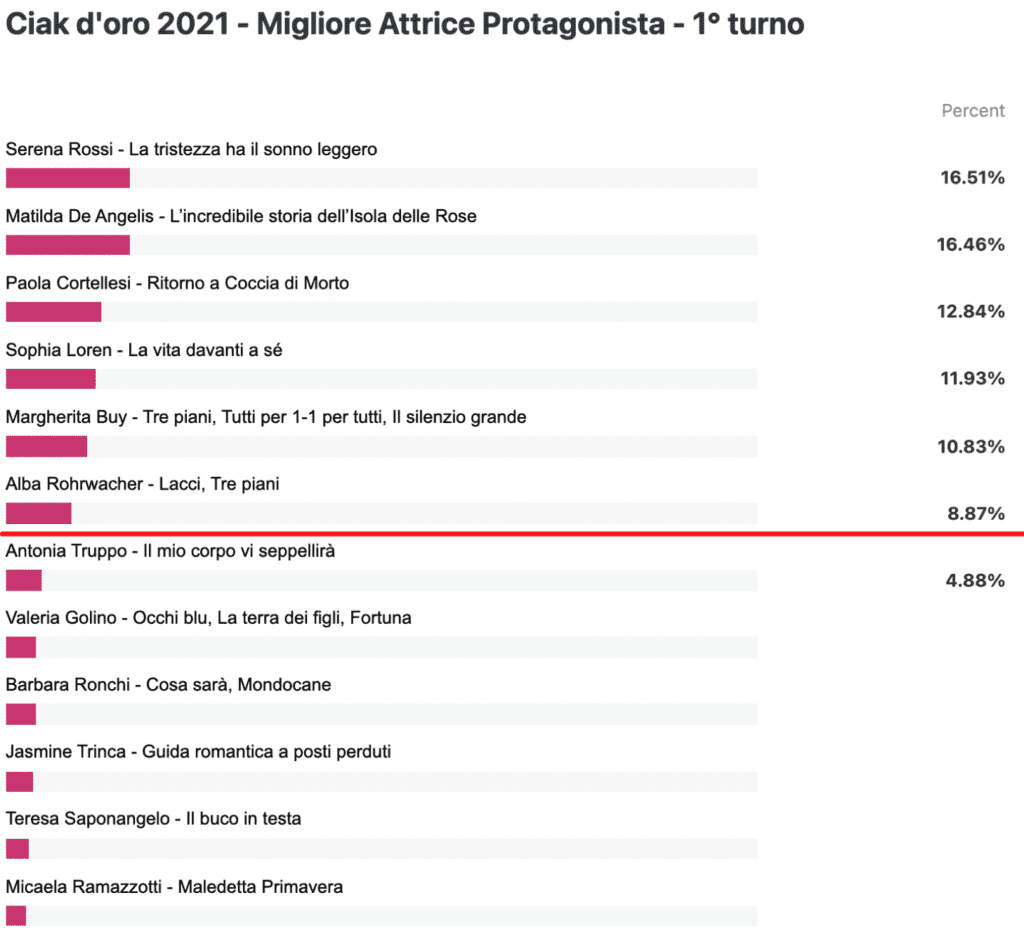The width and height of the screenshot is (1024, 947).
Task: Click the Matilda De Angelis result bar
Action: point(381,245)
